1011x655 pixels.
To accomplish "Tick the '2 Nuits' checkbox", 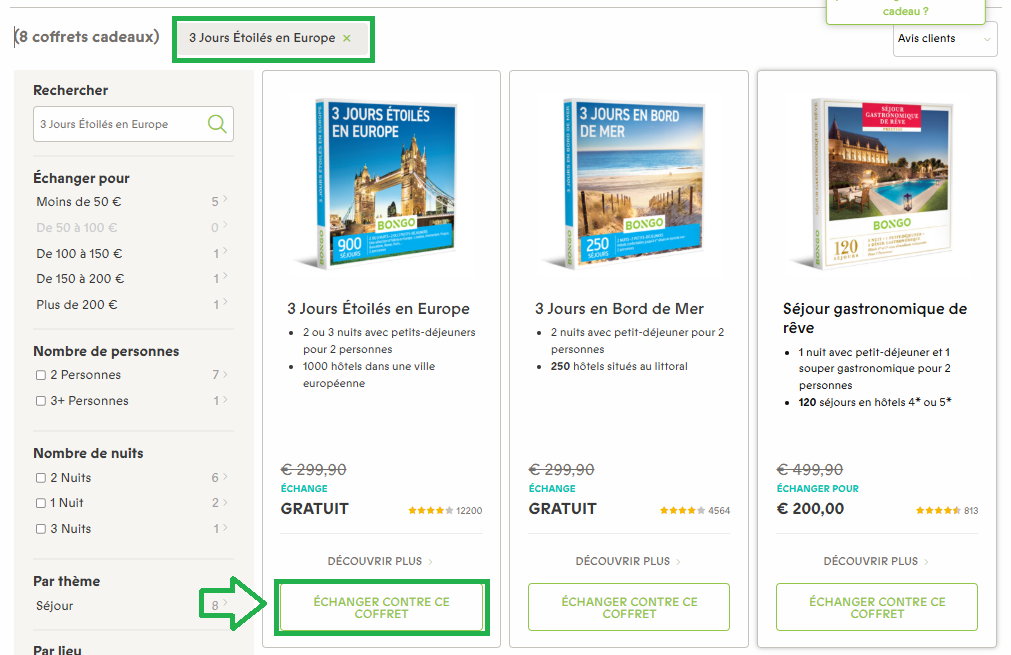I will point(41,478).
